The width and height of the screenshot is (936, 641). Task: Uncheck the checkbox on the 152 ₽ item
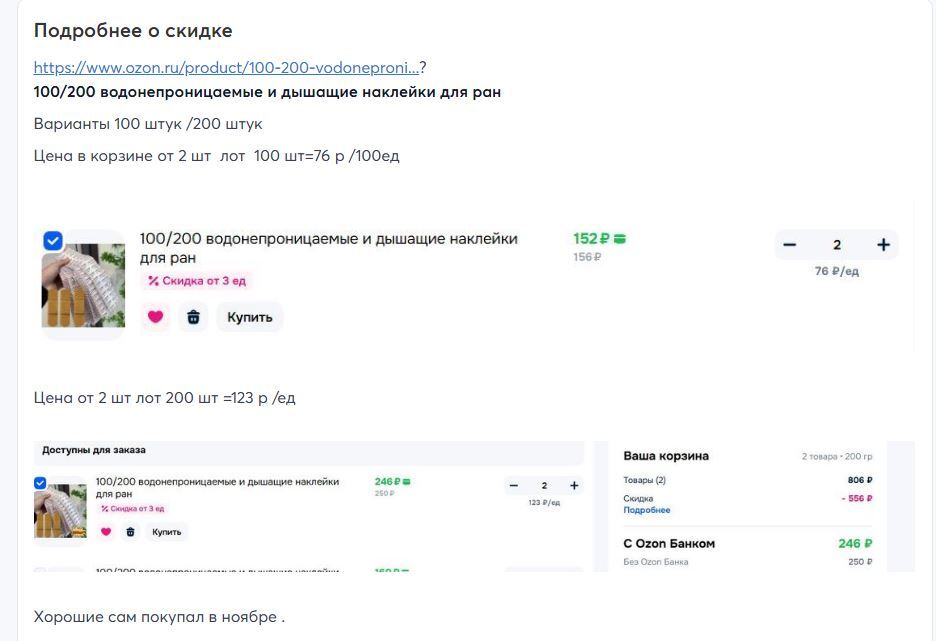coord(53,240)
